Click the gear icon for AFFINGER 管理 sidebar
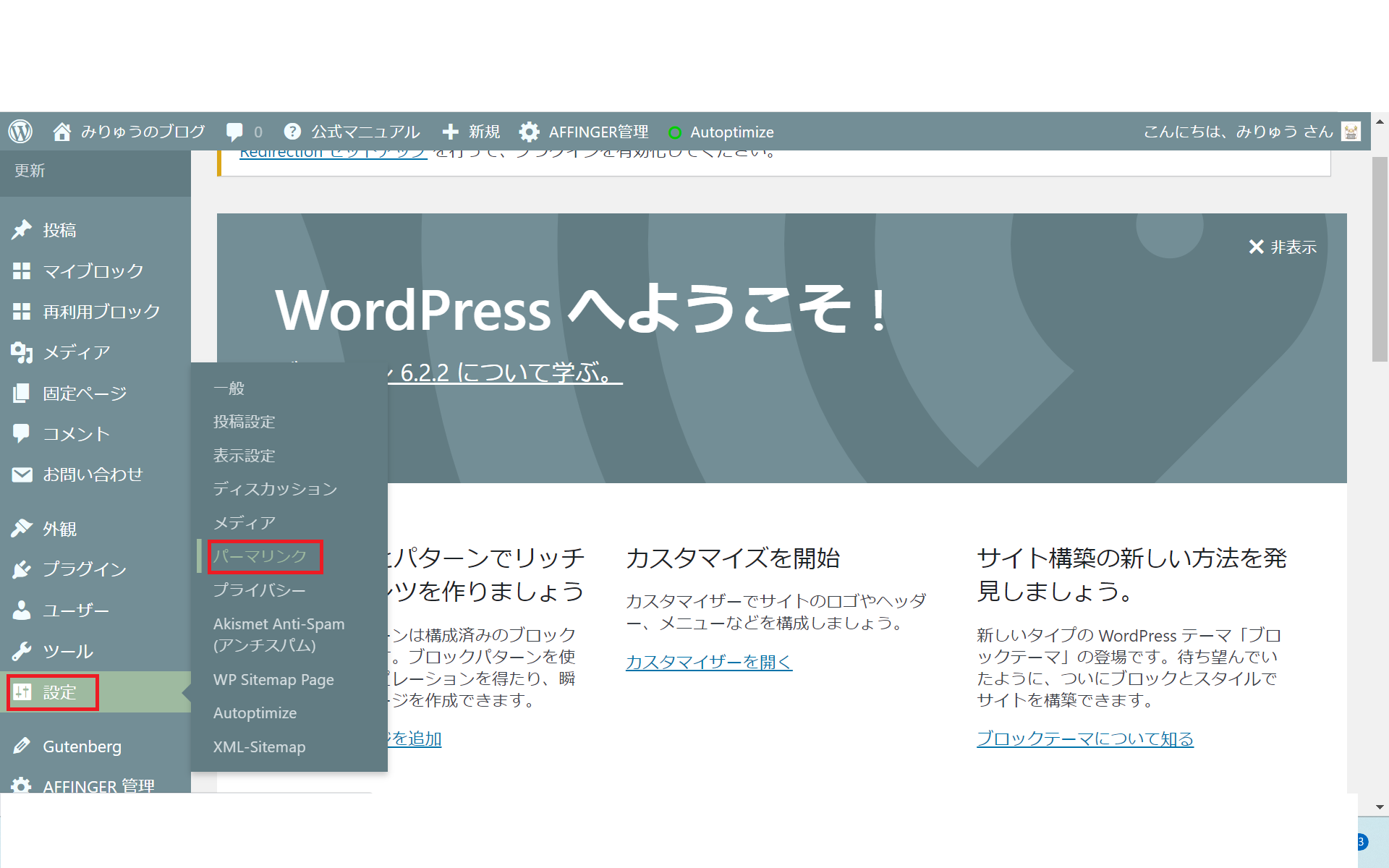 point(22,786)
